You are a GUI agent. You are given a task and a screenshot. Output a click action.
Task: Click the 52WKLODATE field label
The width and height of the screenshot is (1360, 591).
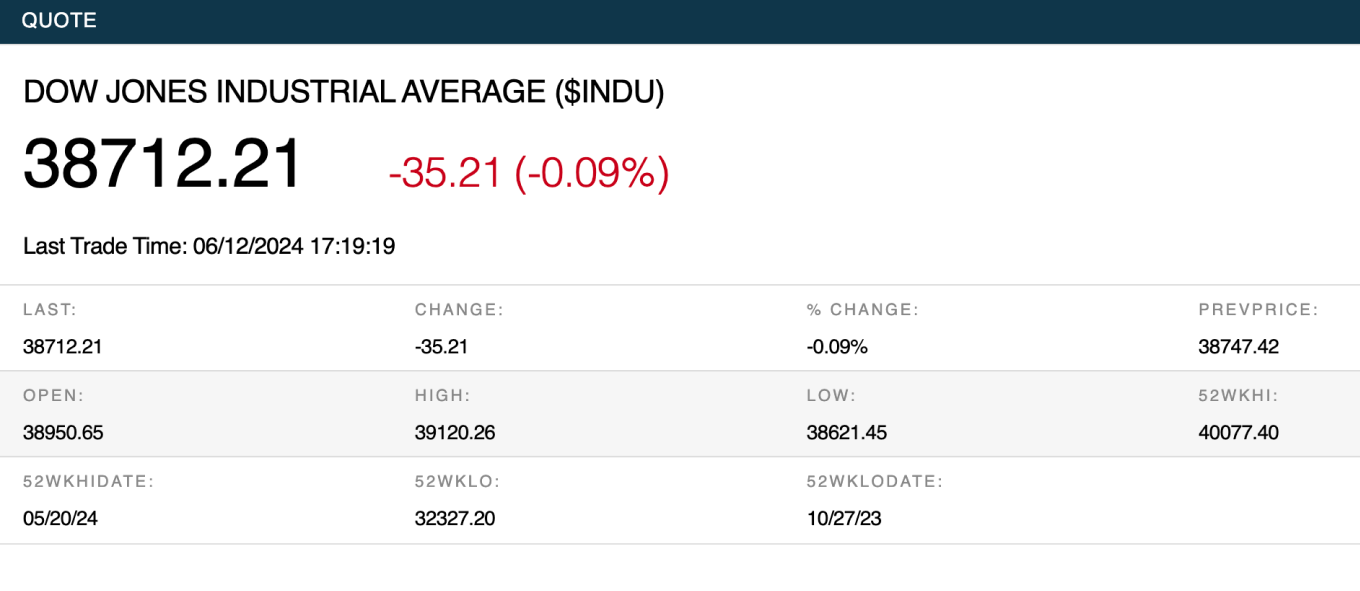coord(874,482)
